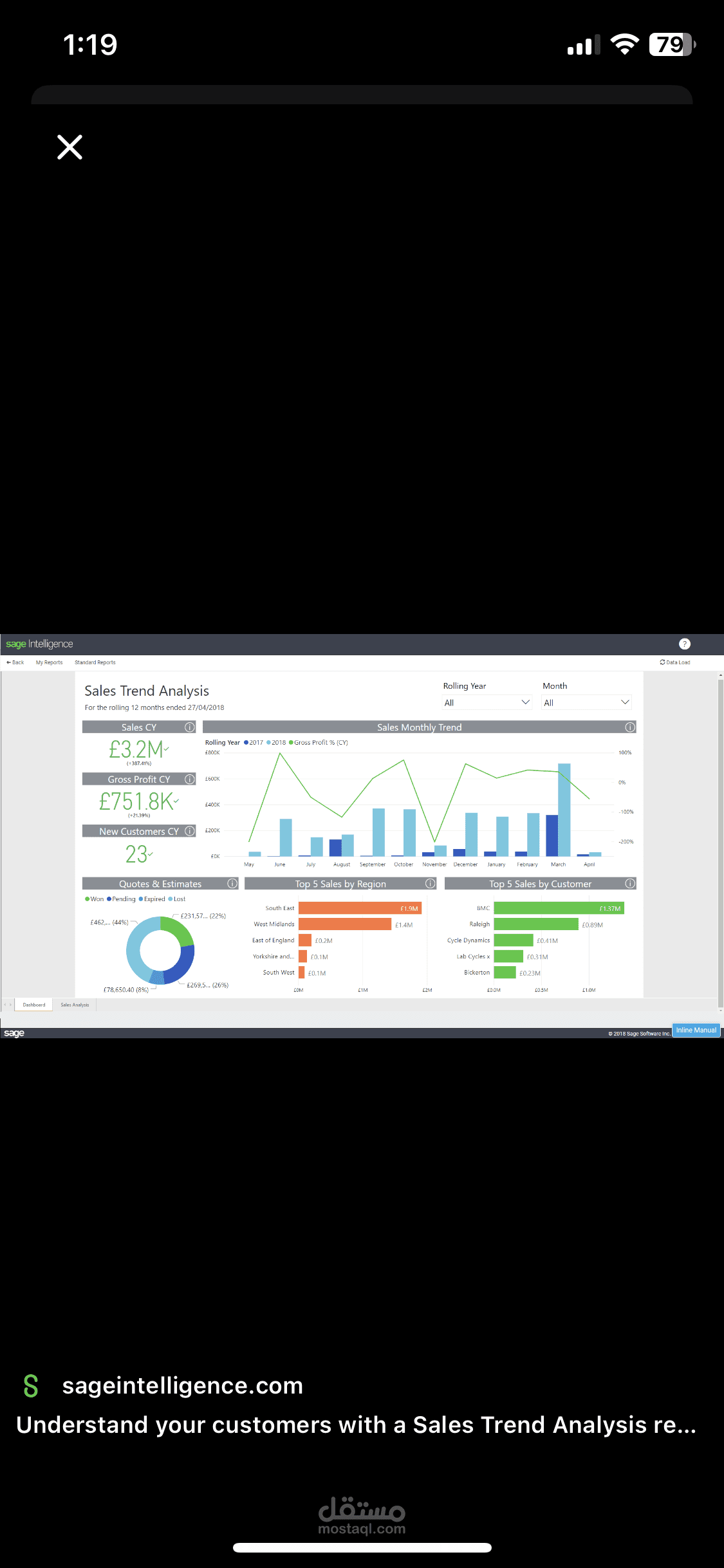Select the Lost legend entry
Image resolution: width=724 pixels, height=1568 pixels.
click(177, 899)
